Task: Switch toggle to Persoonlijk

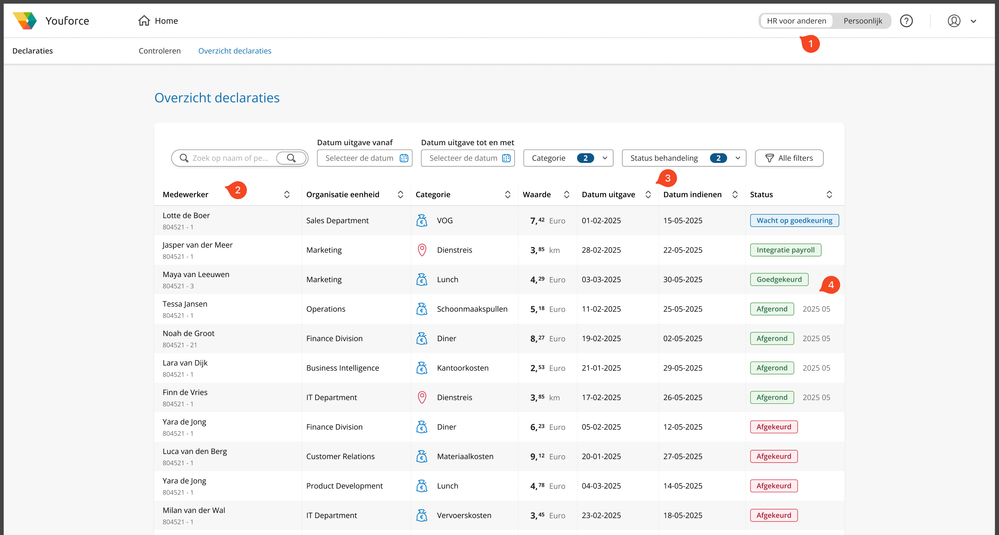Action: coord(861,21)
